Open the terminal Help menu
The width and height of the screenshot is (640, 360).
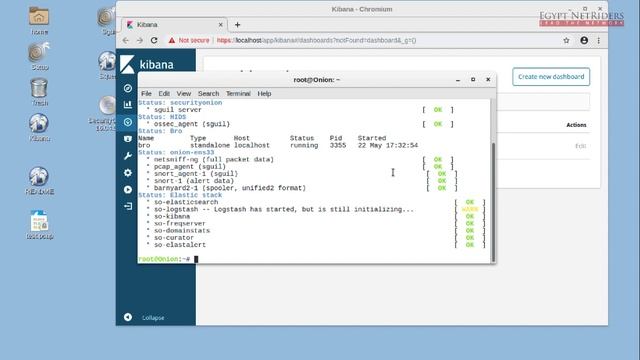tap(264, 93)
